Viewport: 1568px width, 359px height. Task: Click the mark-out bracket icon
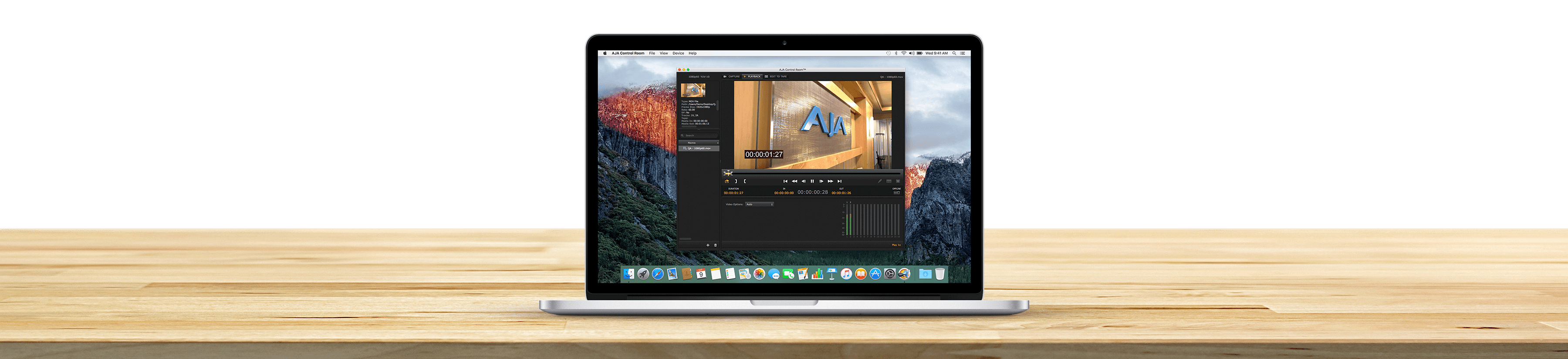(745, 181)
